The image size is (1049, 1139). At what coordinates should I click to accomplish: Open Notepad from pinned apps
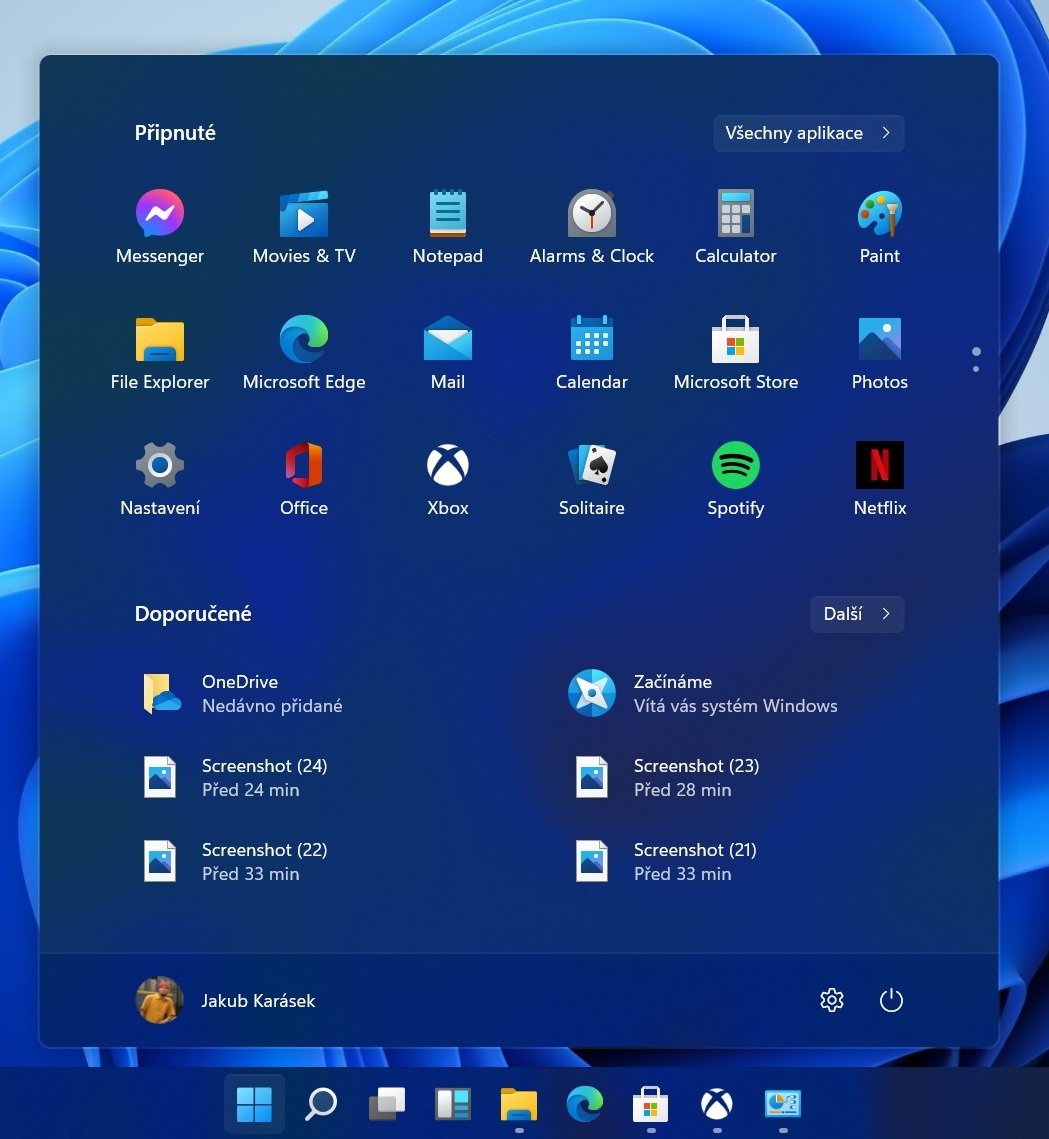tap(447, 227)
